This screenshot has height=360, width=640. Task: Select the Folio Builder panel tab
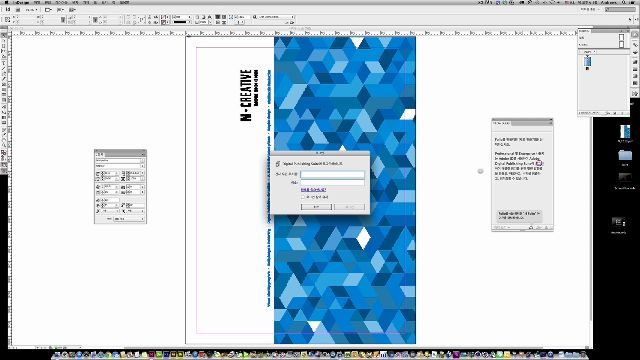[x=502, y=123]
